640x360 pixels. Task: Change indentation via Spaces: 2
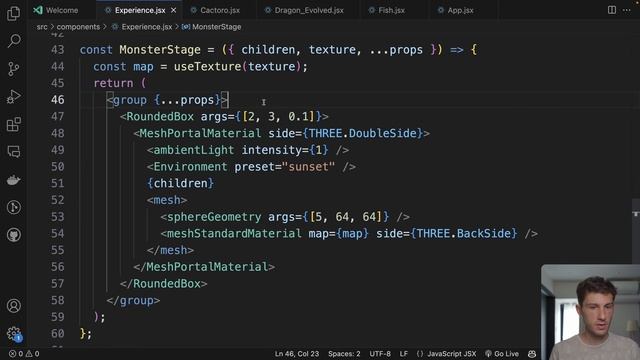click(344, 354)
